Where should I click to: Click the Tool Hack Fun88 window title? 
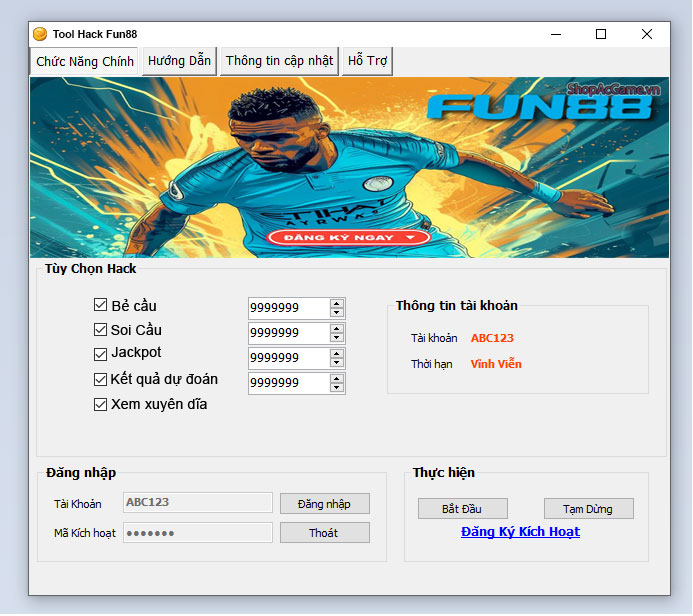[95, 34]
